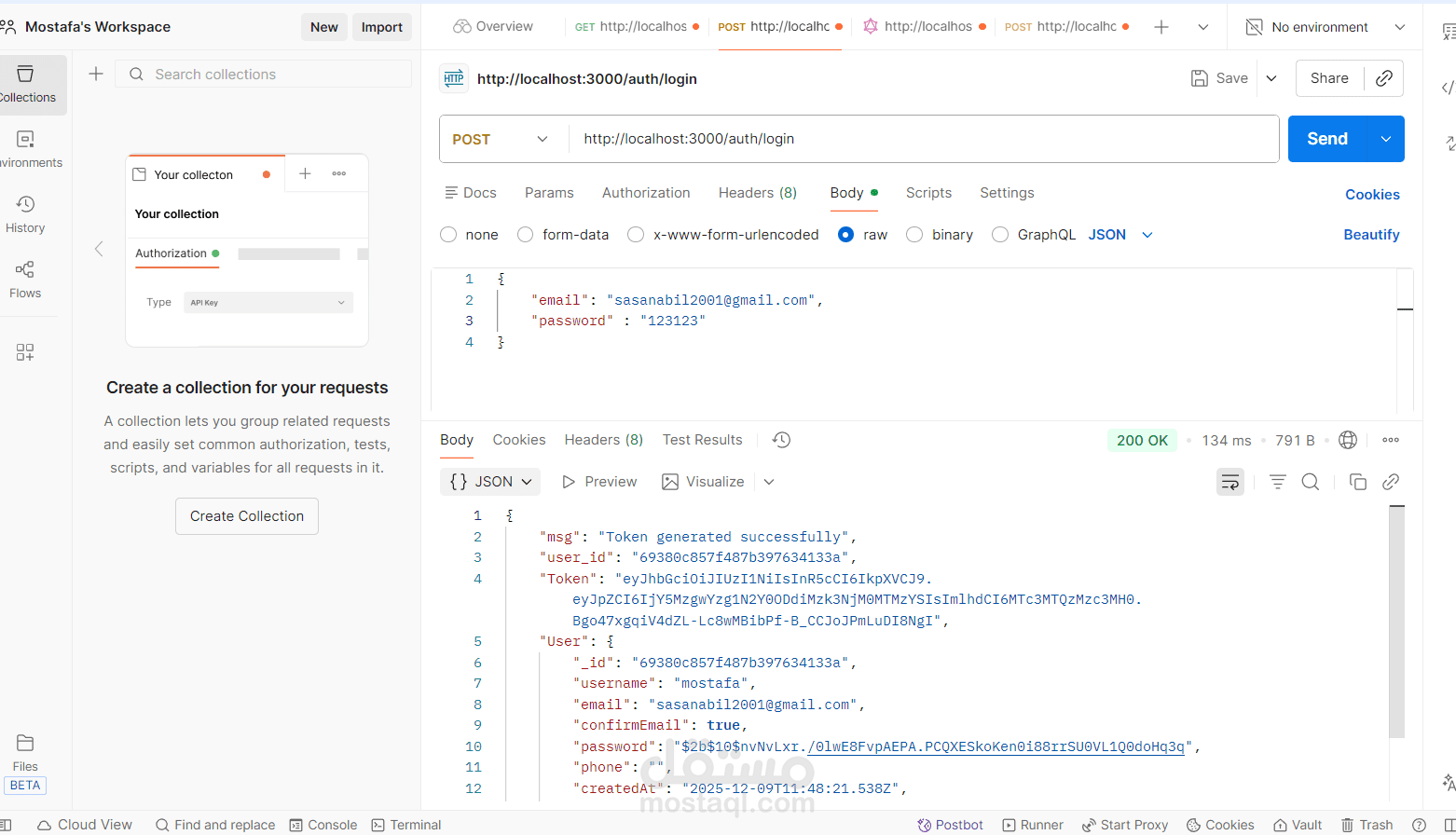The width and height of the screenshot is (1456, 835).
Task: Open the response history clock icon
Action: 781,440
